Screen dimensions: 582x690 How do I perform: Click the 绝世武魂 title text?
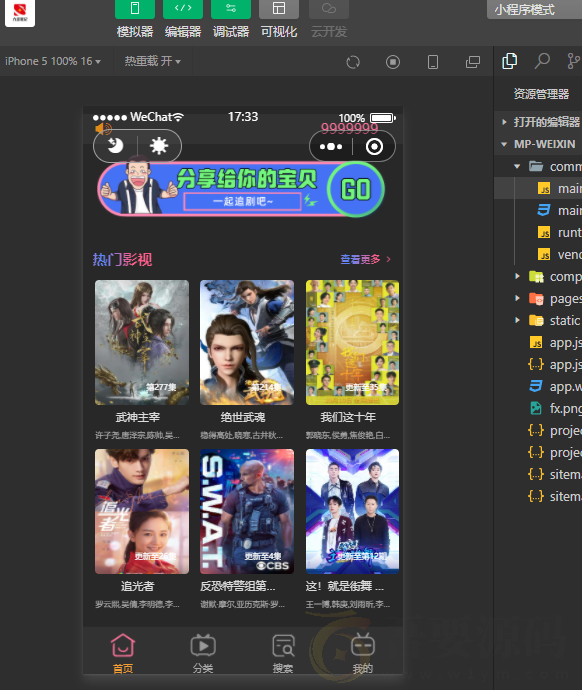(243, 417)
